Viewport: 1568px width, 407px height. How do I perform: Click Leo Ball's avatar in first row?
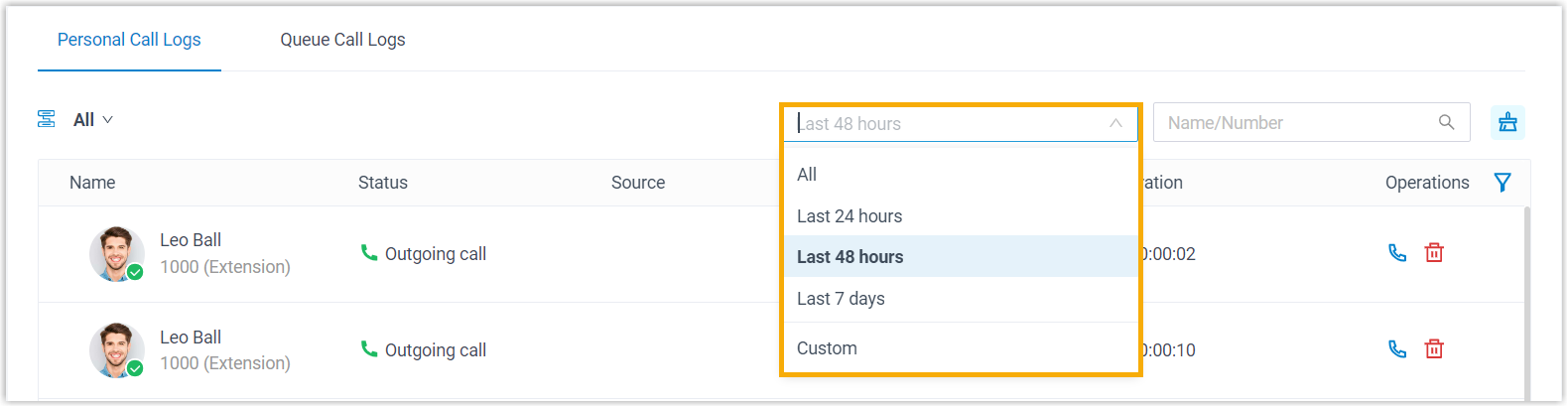click(x=116, y=254)
